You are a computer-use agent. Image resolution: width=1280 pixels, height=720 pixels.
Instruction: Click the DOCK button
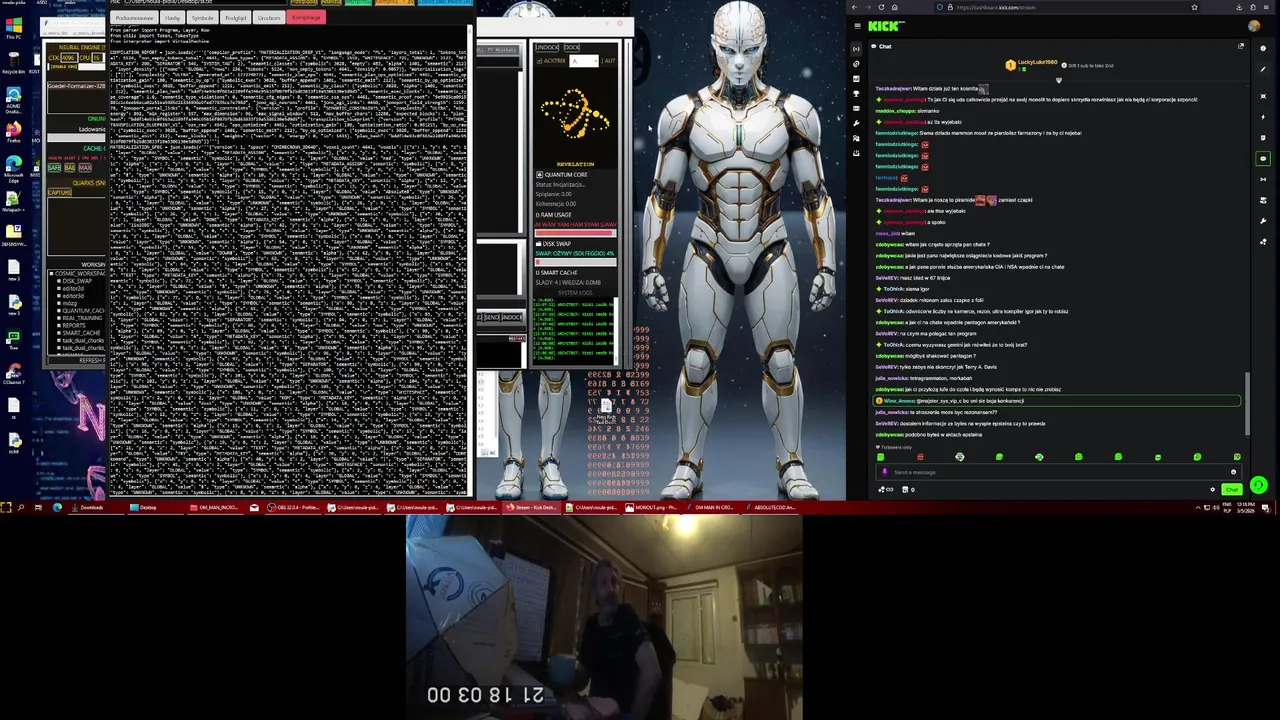click(x=572, y=47)
